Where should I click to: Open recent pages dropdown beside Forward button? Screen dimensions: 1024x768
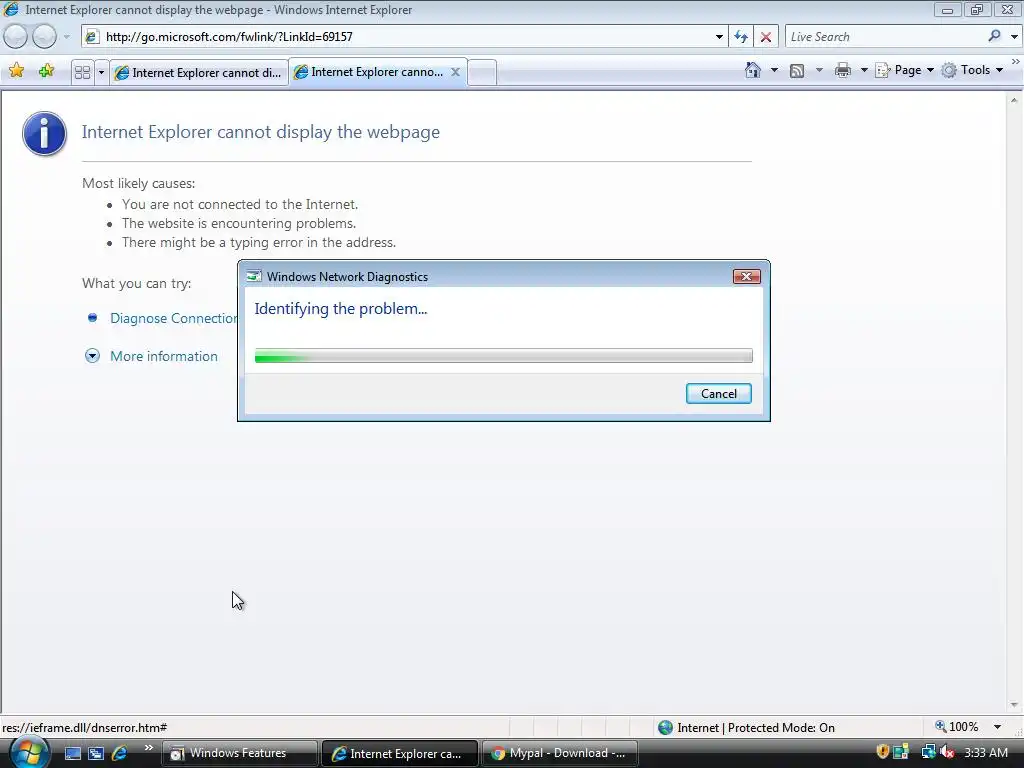[66, 37]
